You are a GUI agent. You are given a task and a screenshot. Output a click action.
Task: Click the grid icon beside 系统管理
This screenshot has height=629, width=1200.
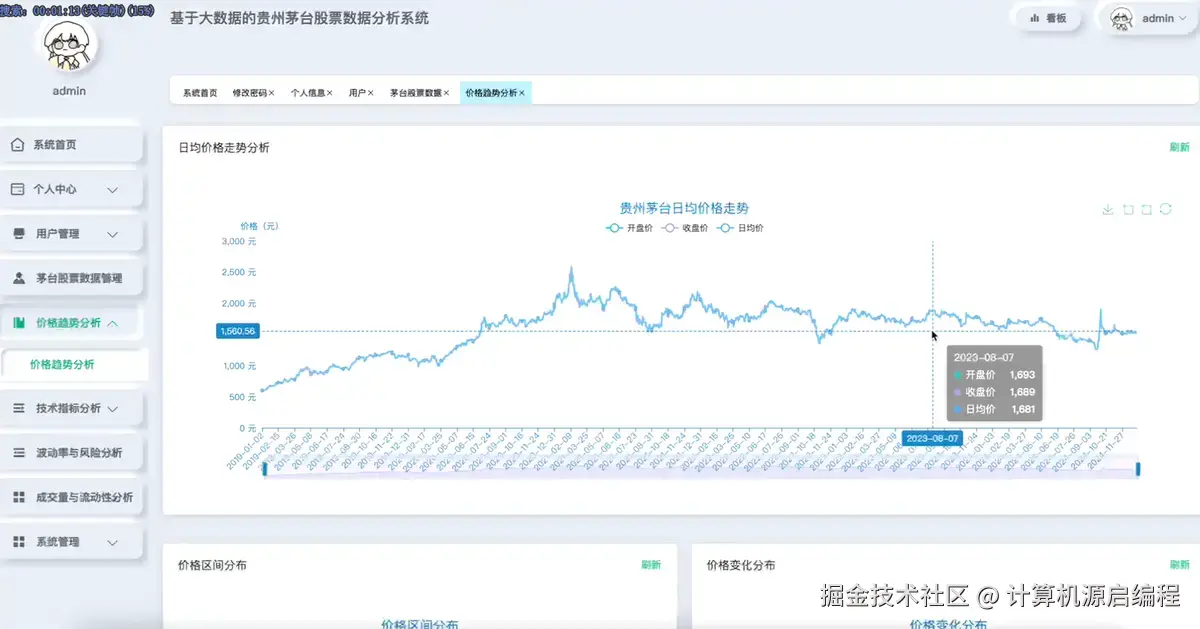pos(18,541)
